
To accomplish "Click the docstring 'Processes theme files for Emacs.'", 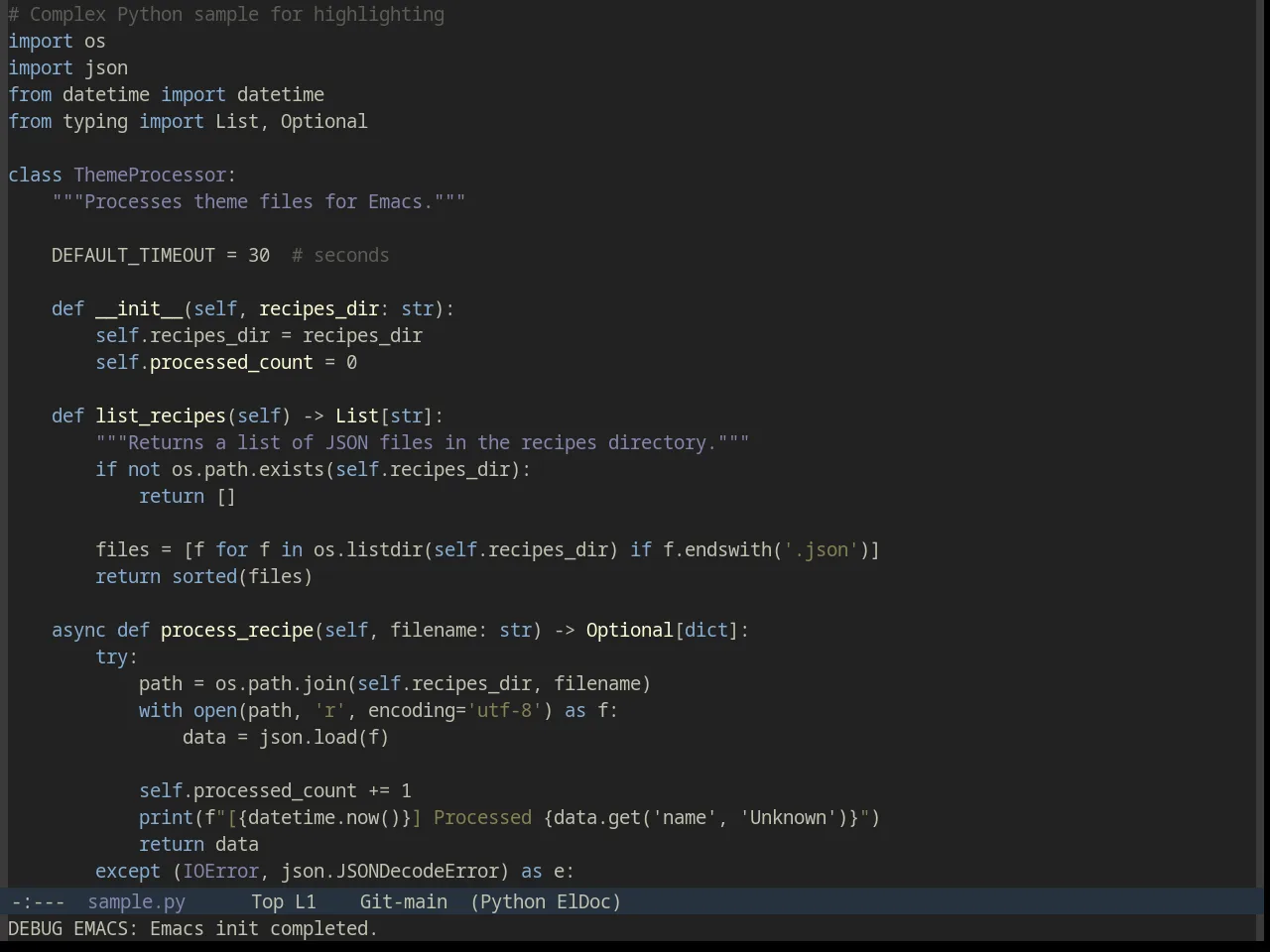I will click(259, 201).
